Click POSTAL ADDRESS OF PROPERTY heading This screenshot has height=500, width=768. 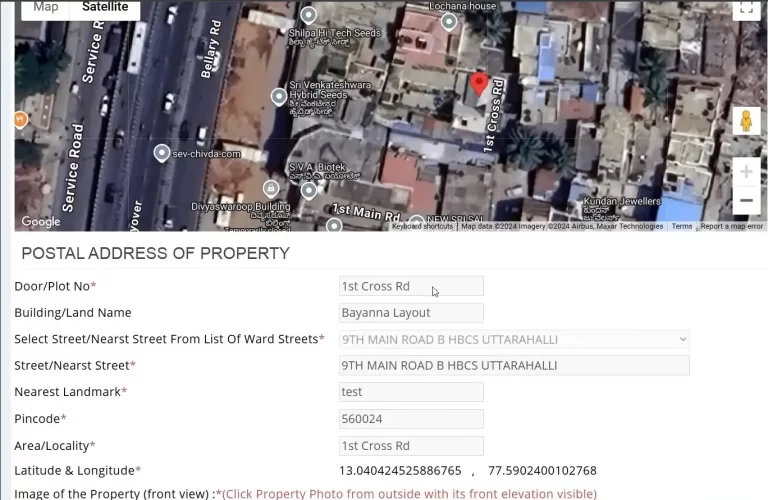click(156, 253)
